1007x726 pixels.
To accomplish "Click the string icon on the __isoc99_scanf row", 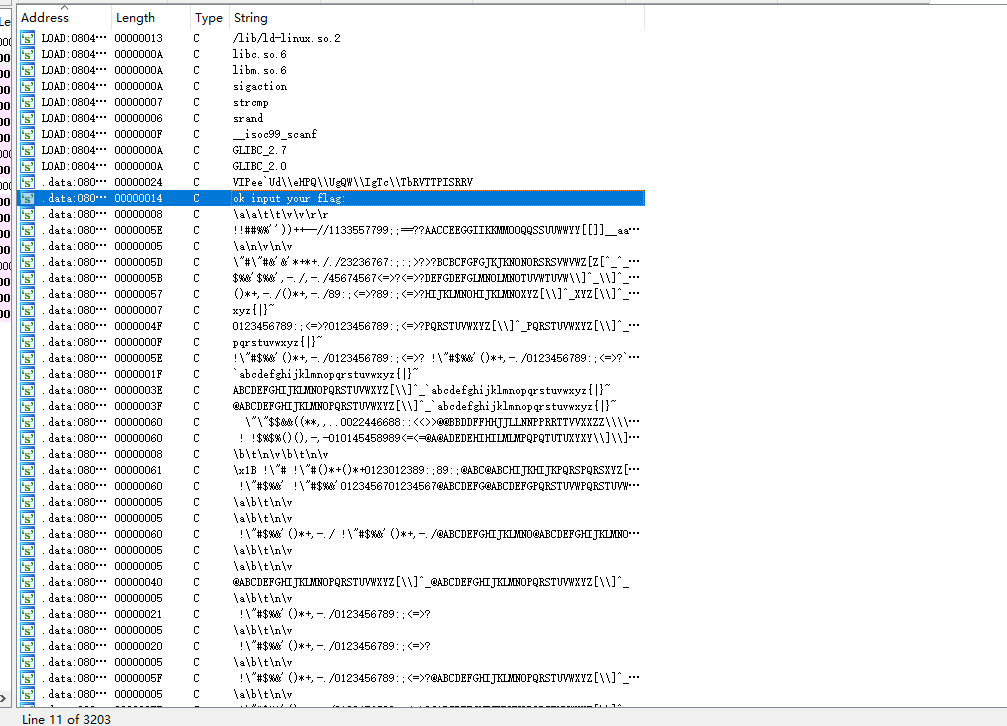I will (x=28, y=134).
